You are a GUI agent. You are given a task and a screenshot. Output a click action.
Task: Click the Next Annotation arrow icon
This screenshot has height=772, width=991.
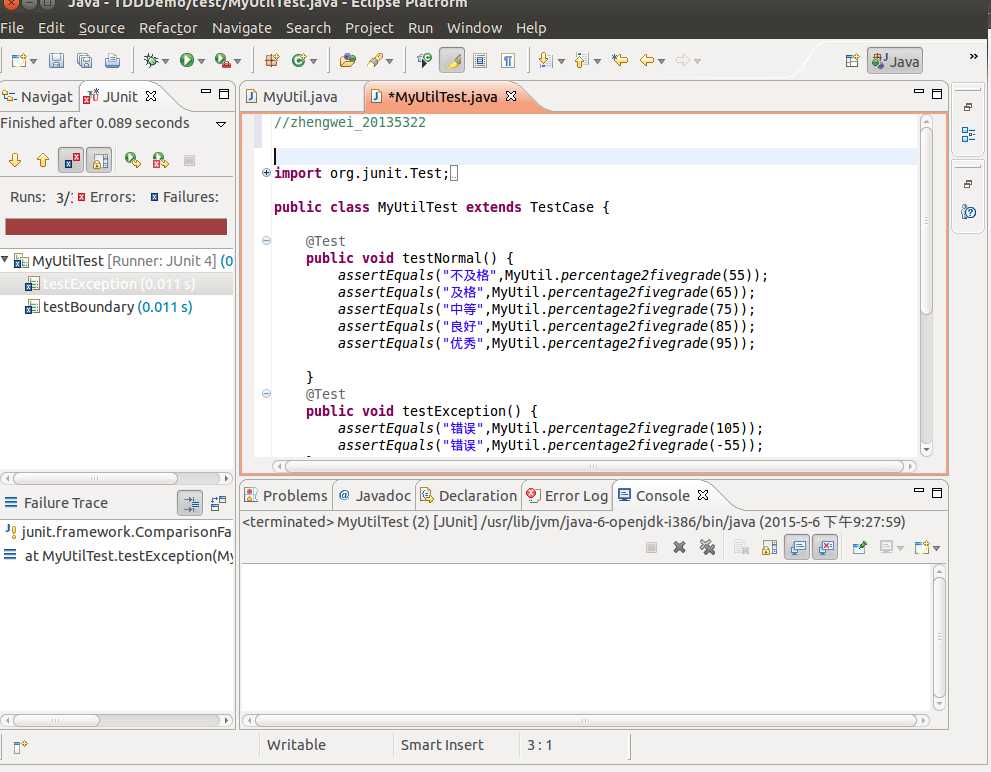545,61
